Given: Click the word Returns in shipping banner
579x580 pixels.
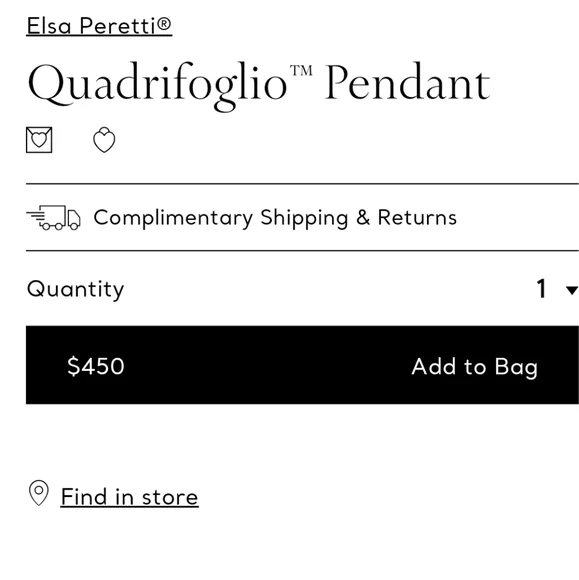Looking at the screenshot, I should [417, 217].
